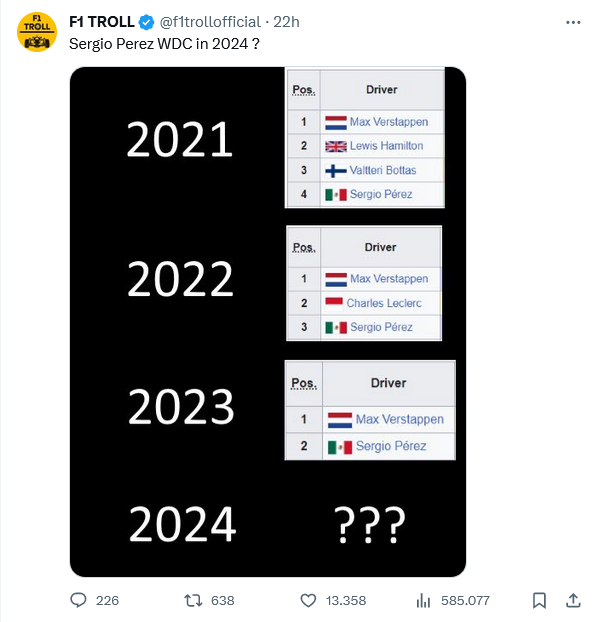Click the 638 reposts count
The image size is (598, 622).
click(223, 600)
